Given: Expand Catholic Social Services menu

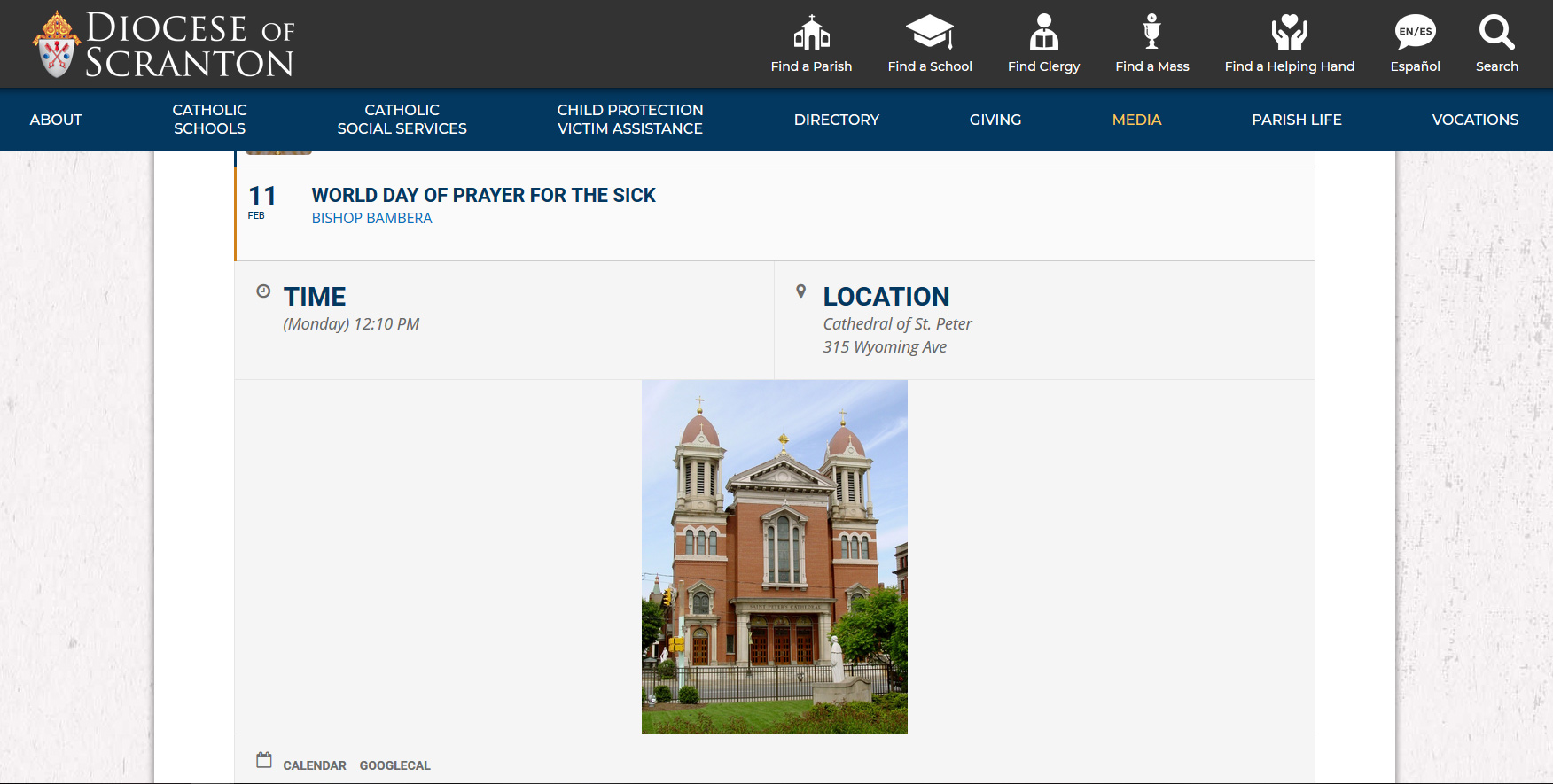Looking at the screenshot, I should [x=402, y=120].
